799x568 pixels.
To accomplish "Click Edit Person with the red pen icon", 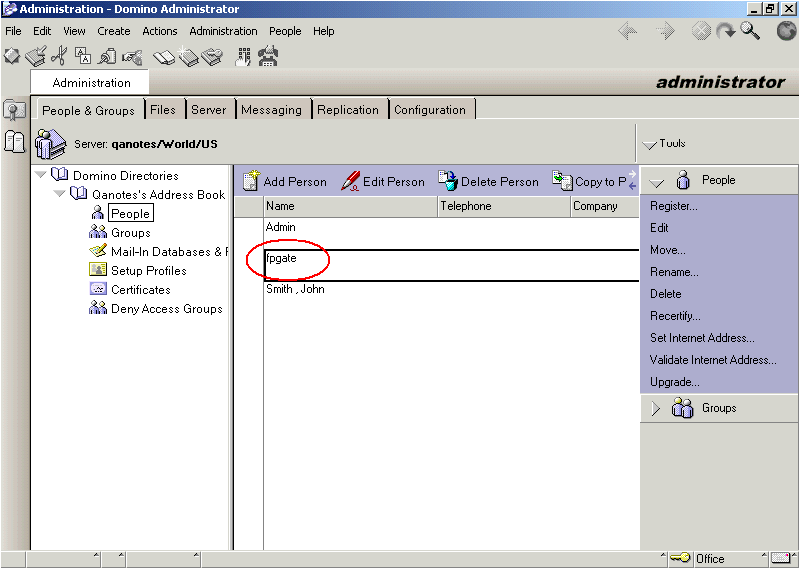I will point(383,182).
